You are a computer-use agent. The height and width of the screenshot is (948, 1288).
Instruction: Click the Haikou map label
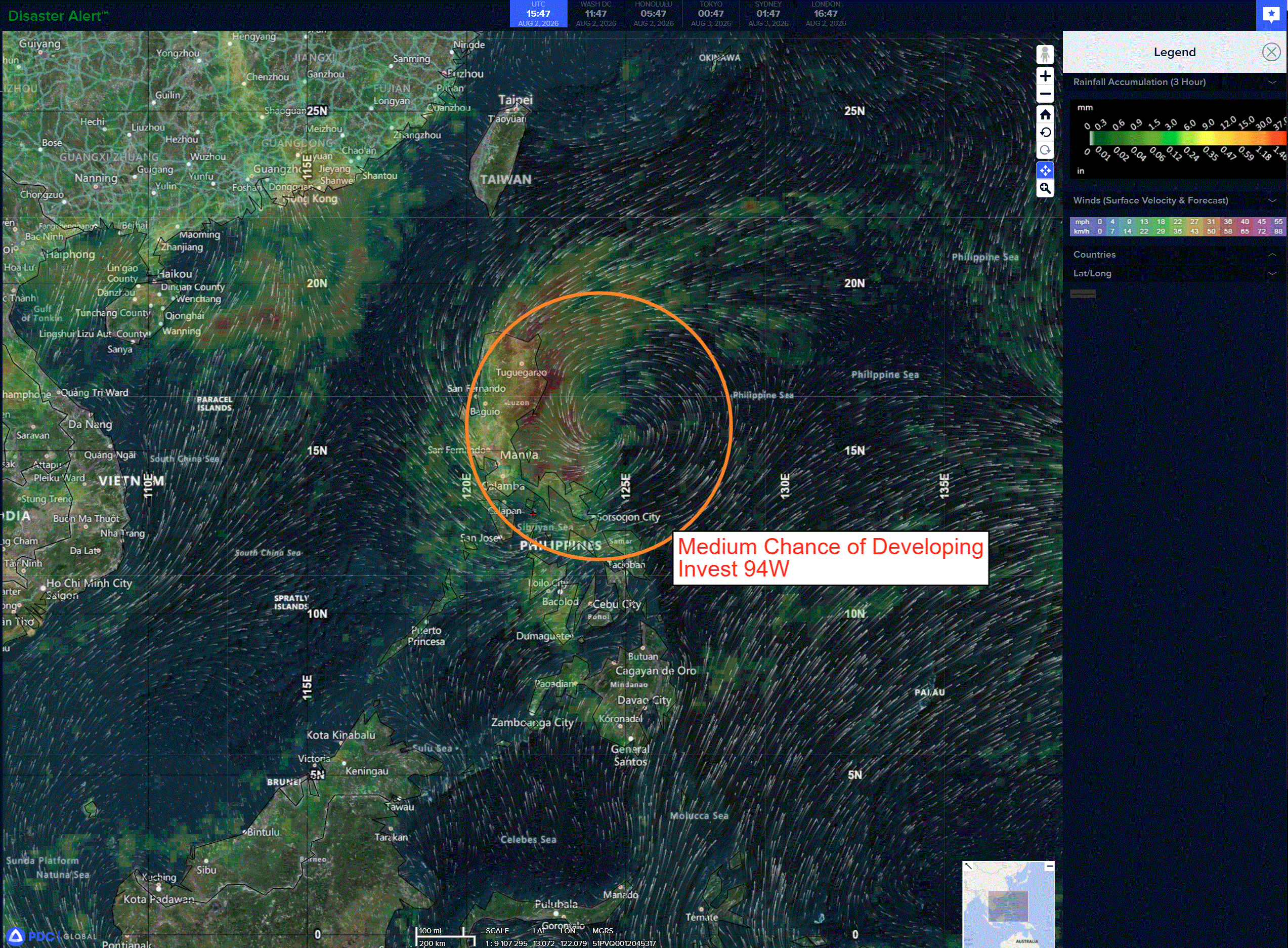[176, 274]
